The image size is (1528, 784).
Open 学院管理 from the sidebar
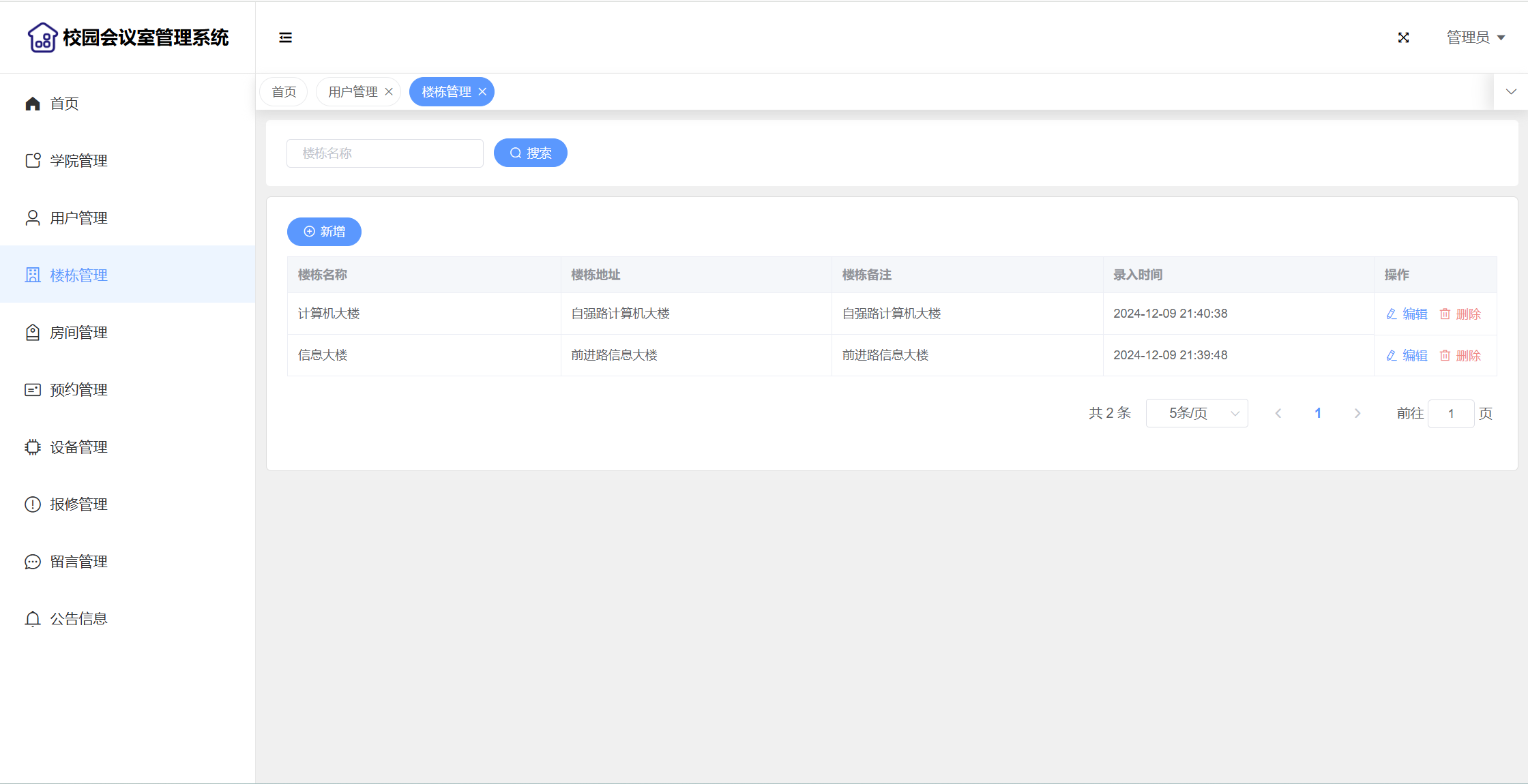coord(78,161)
